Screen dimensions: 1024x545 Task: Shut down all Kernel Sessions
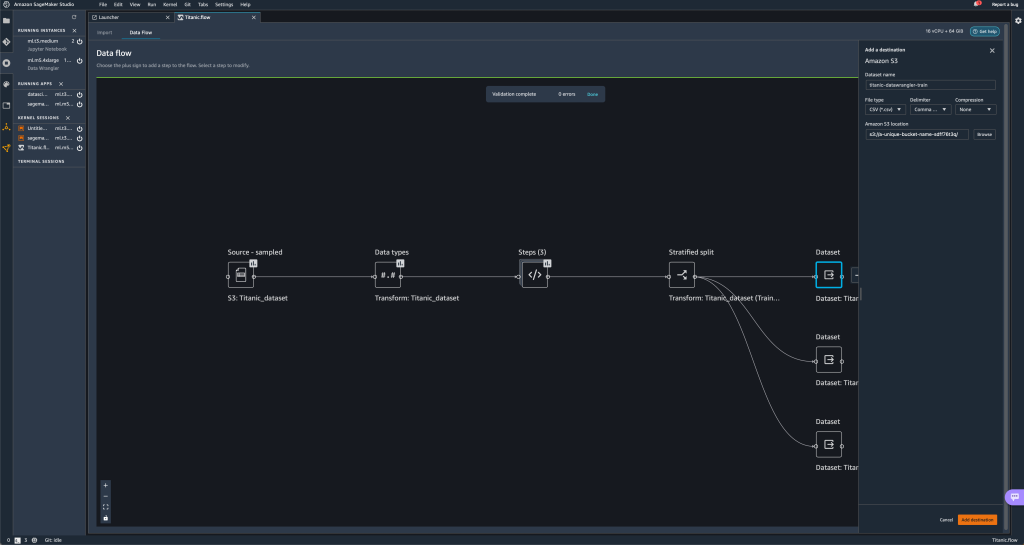68,118
